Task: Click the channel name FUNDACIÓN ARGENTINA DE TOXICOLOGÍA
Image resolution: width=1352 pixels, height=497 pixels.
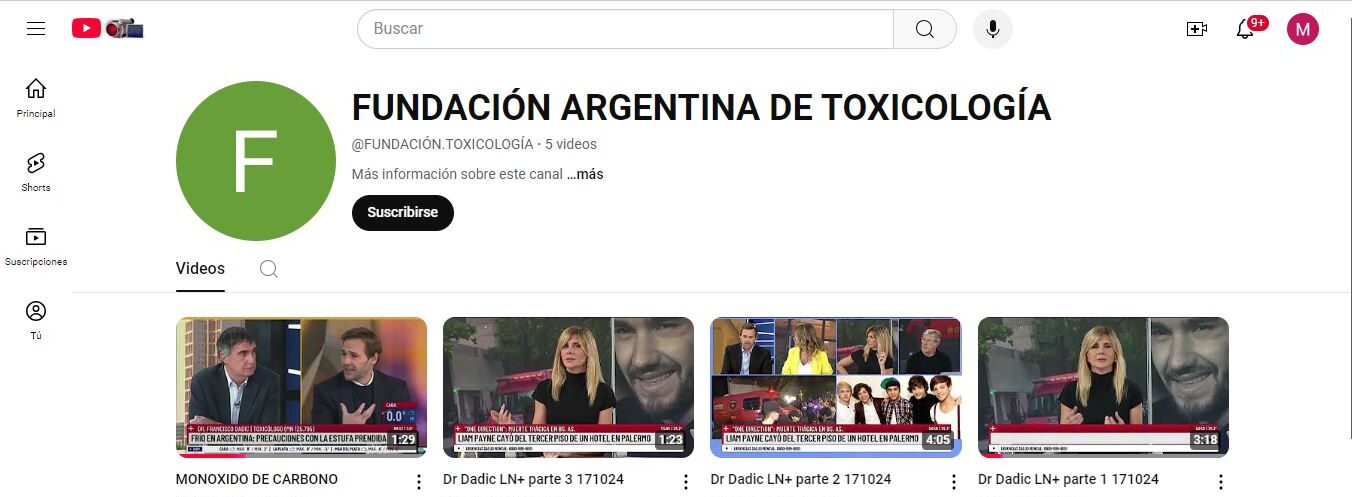Action: [701, 107]
